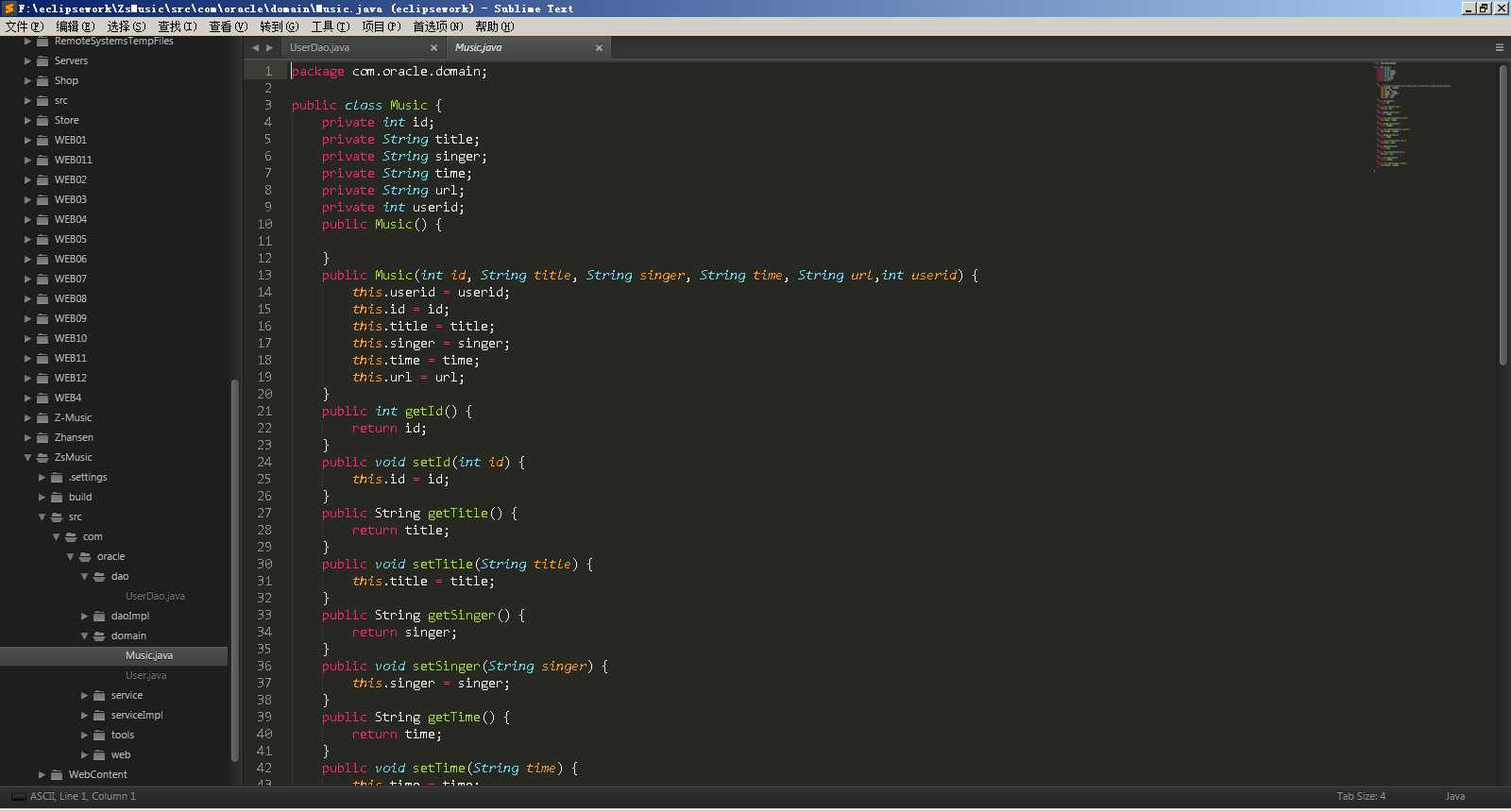1511x812 pixels.
Task: Close the UserDao.java tab
Action: click(433, 48)
